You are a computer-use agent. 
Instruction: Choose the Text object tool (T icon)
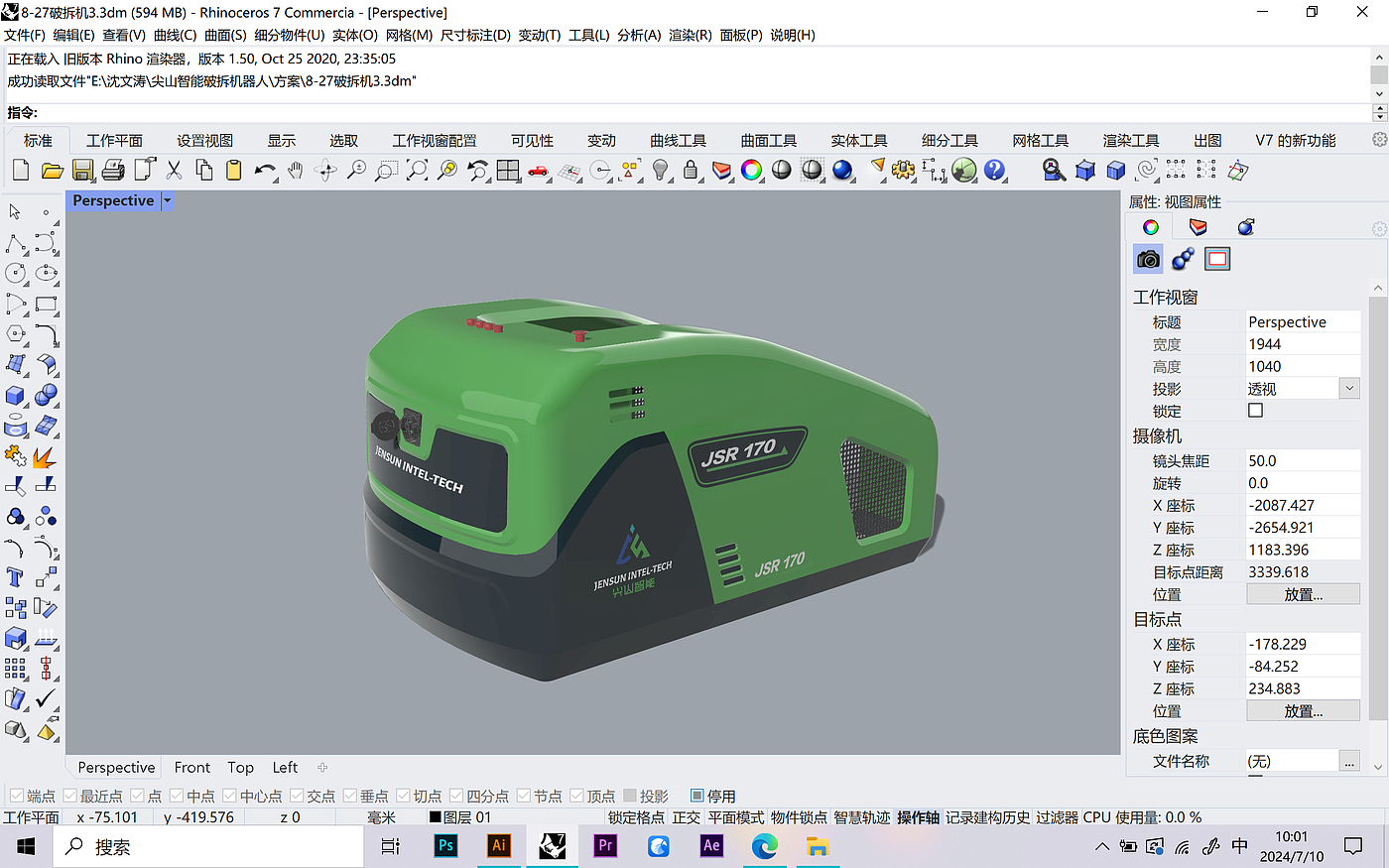(16, 577)
